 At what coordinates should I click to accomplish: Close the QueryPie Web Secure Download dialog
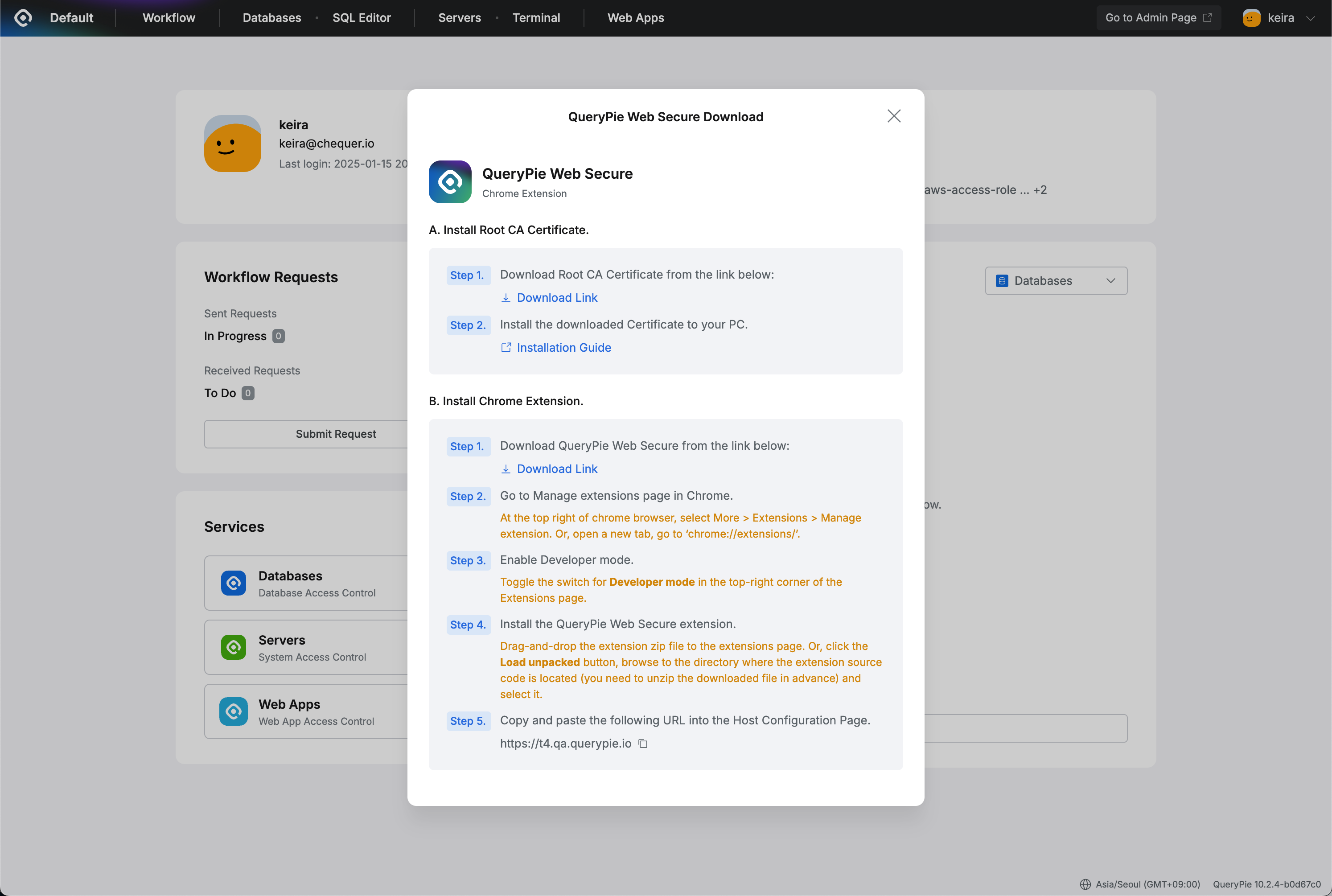pyautogui.click(x=894, y=115)
